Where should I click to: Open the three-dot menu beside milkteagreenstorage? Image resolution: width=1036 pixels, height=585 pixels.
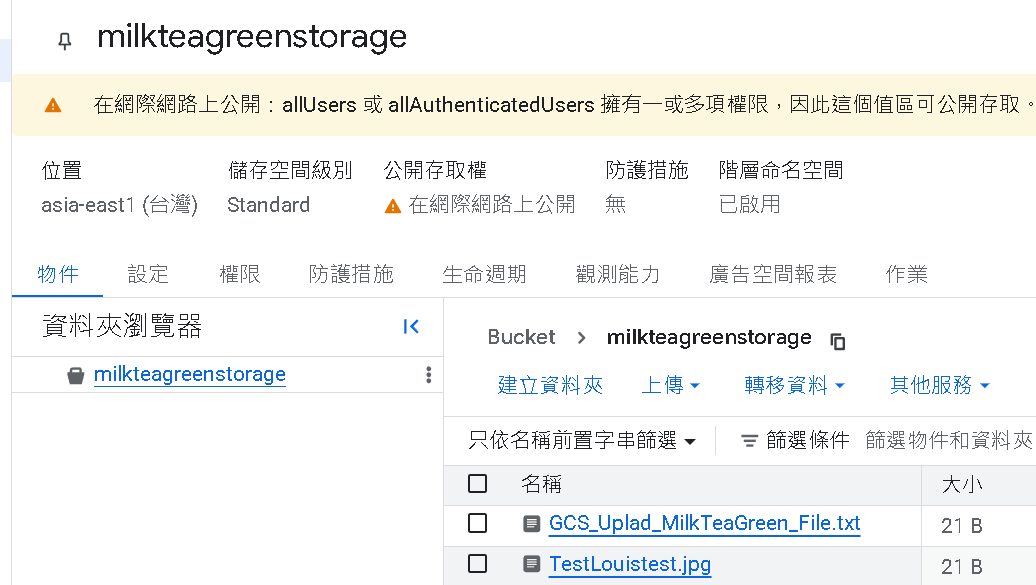pos(429,375)
